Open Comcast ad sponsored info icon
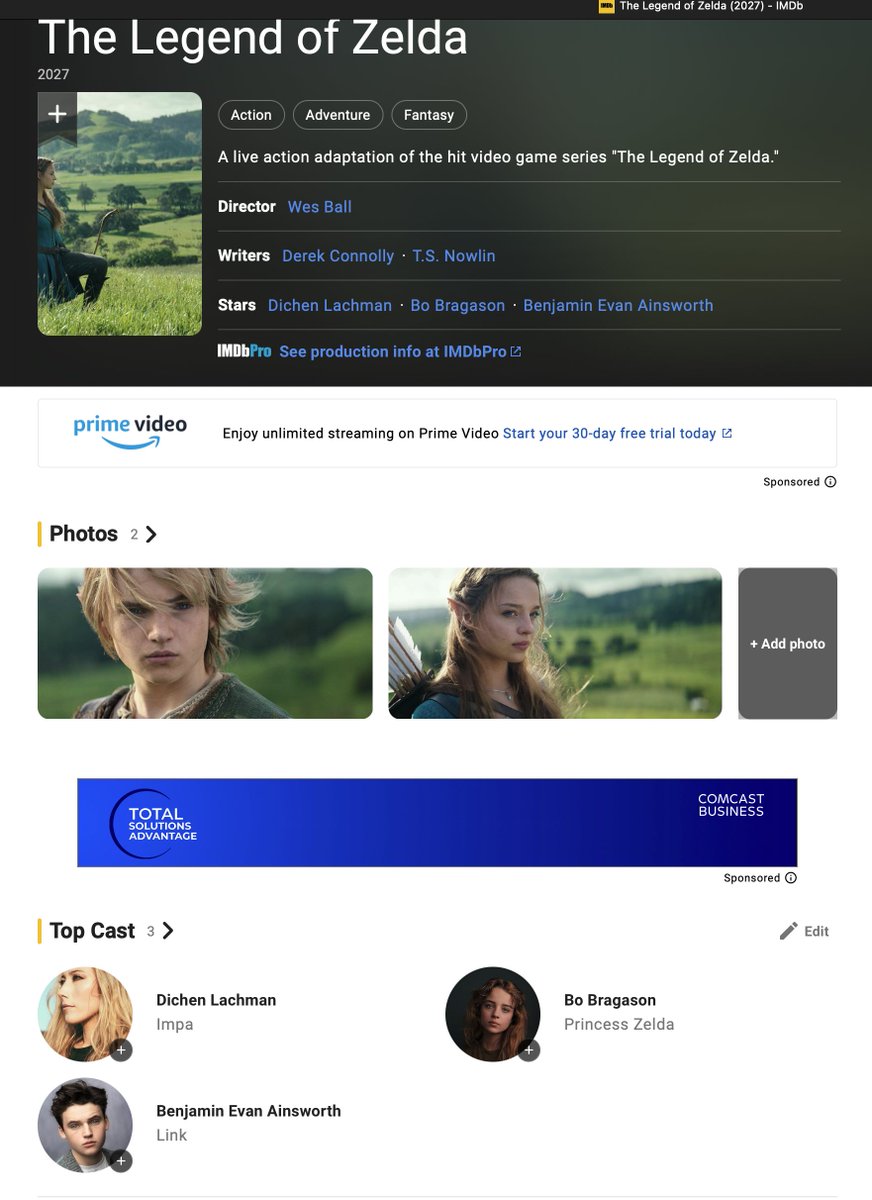 pos(791,878)
